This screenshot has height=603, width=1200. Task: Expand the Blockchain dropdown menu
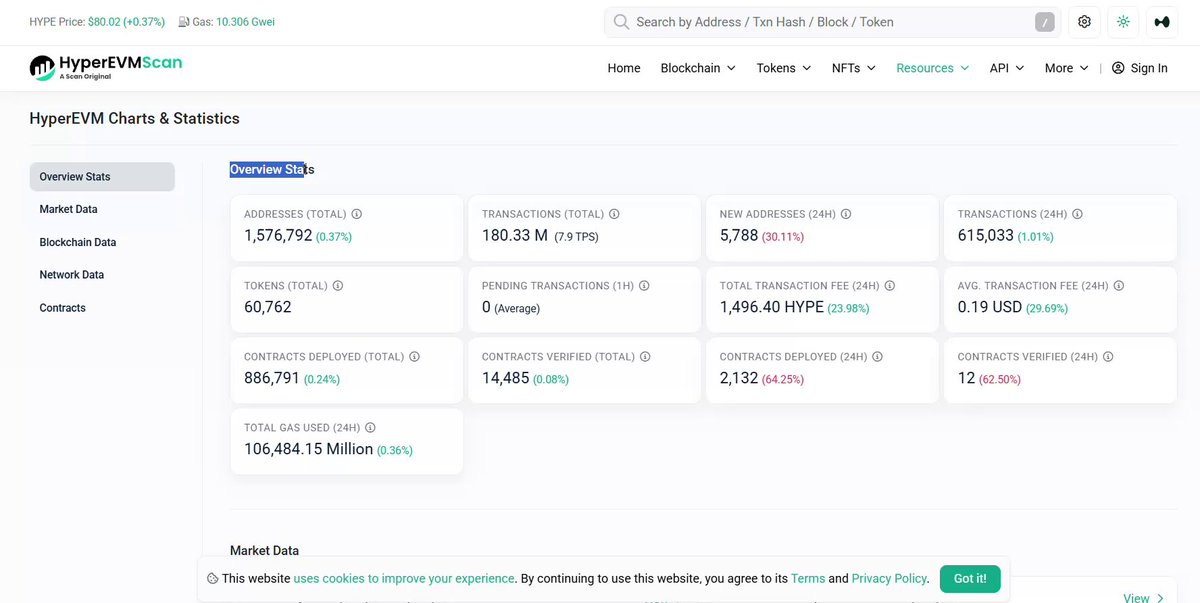(698, 68)
